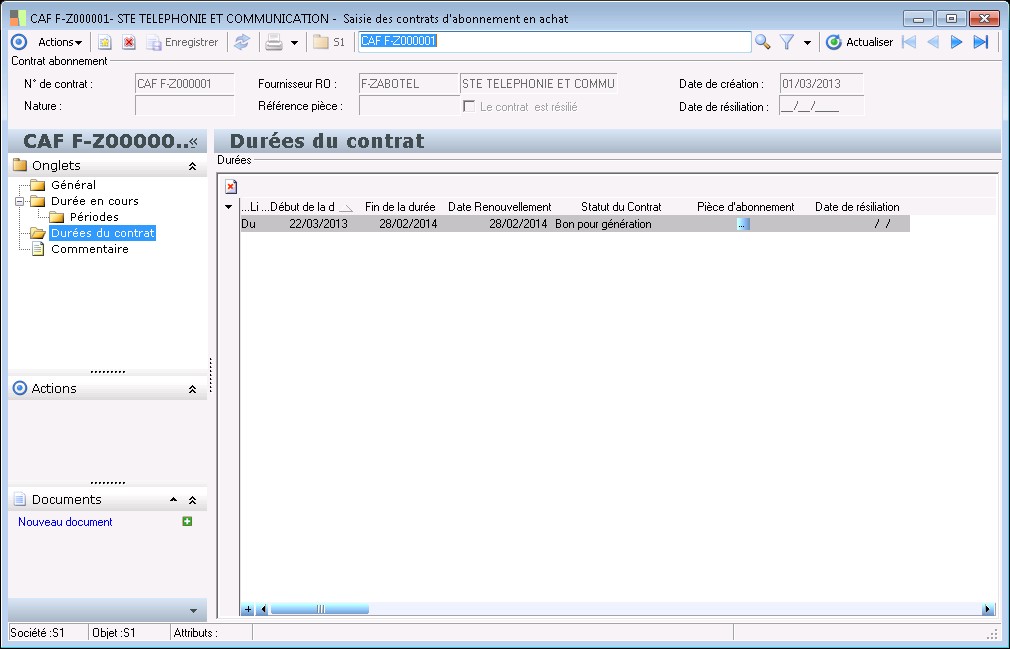Click the green refresh arrows icon
This screenshot has height=649, width=1010.
pos(242,42)
